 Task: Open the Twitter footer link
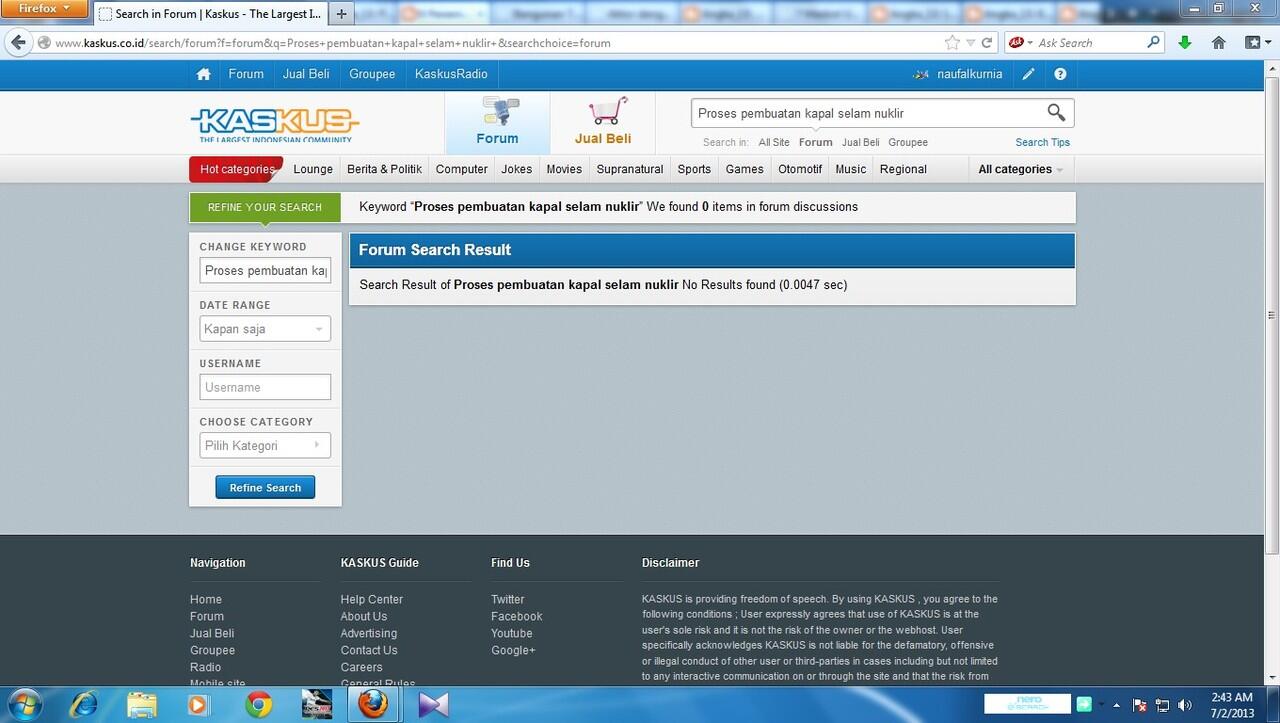(x=507, y=599)
